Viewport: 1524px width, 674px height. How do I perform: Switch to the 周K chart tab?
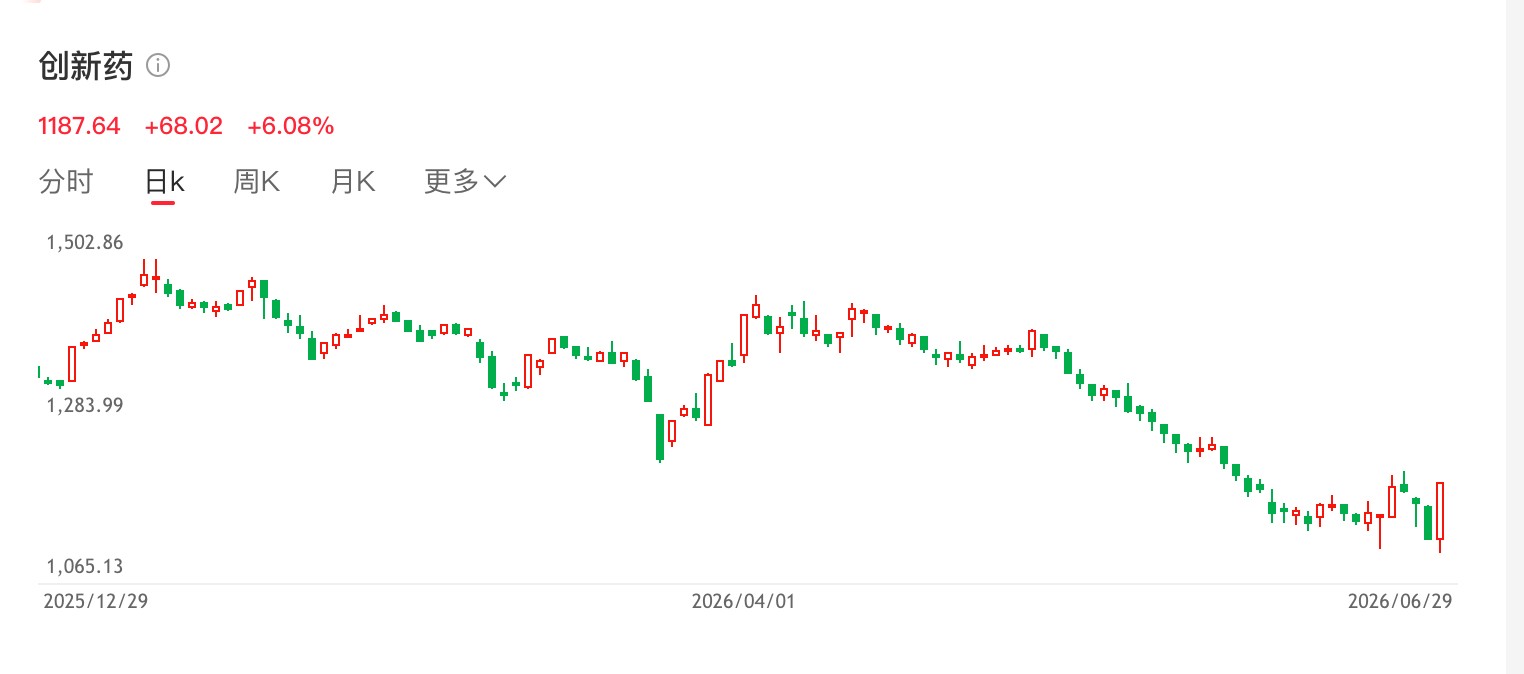pos(256,182)
